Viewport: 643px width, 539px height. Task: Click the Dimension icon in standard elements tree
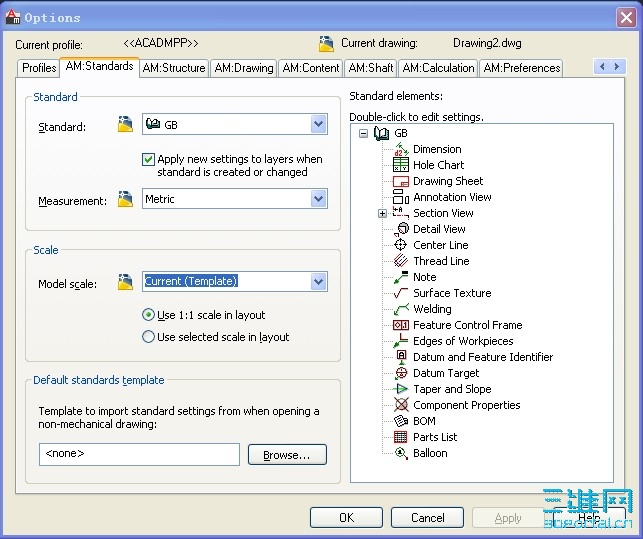[x=401, y=149]
